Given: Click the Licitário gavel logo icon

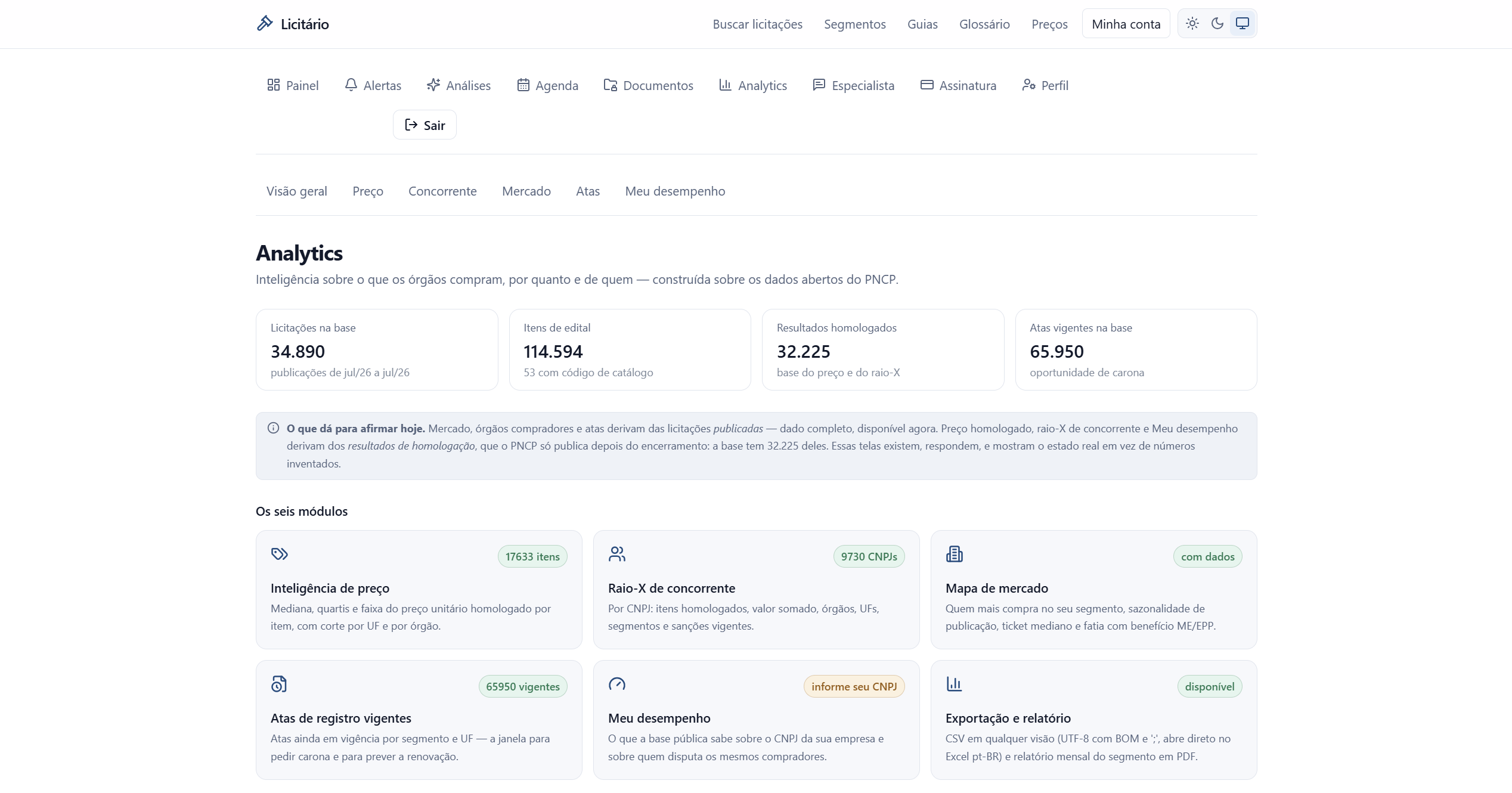Looking at the screenshot, I should [x=264, y=23].
